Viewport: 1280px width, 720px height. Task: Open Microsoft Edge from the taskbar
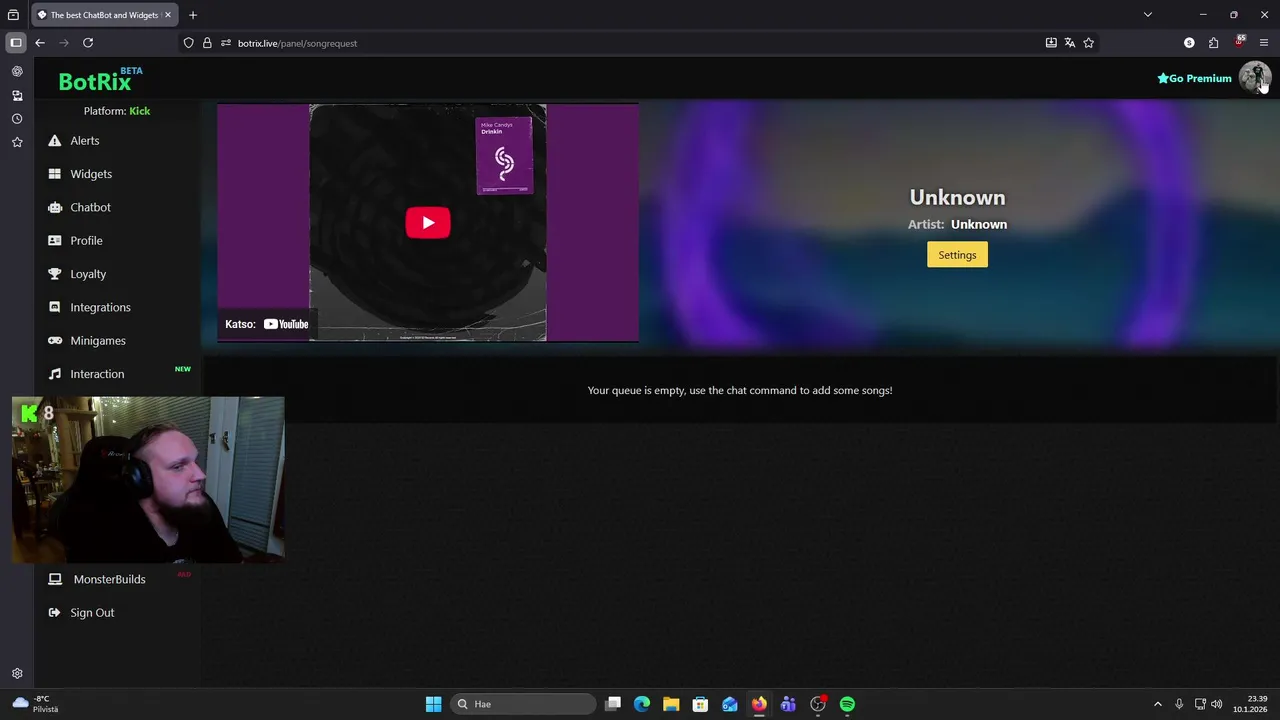pos(642,704)
